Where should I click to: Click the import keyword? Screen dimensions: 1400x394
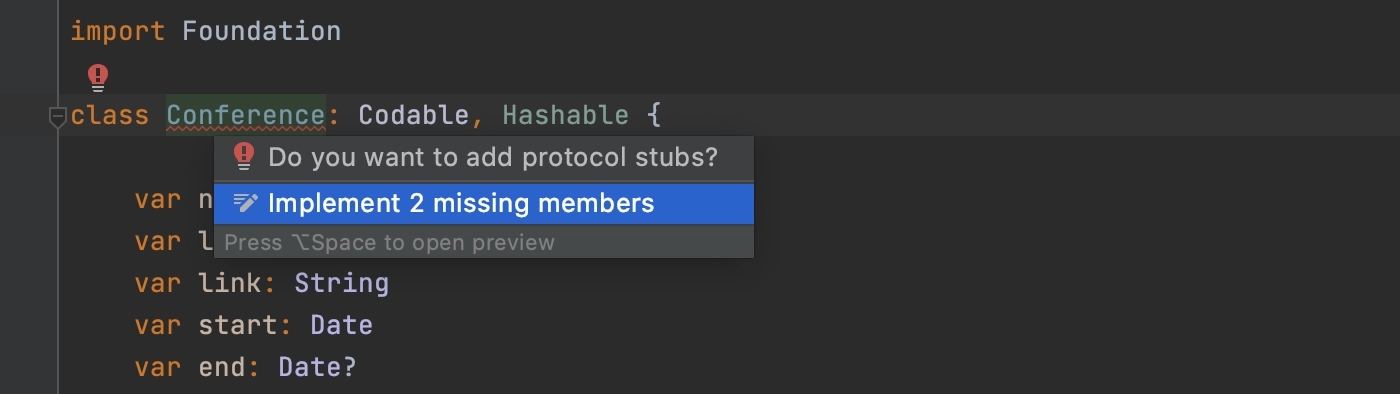[x=118, y=31]
